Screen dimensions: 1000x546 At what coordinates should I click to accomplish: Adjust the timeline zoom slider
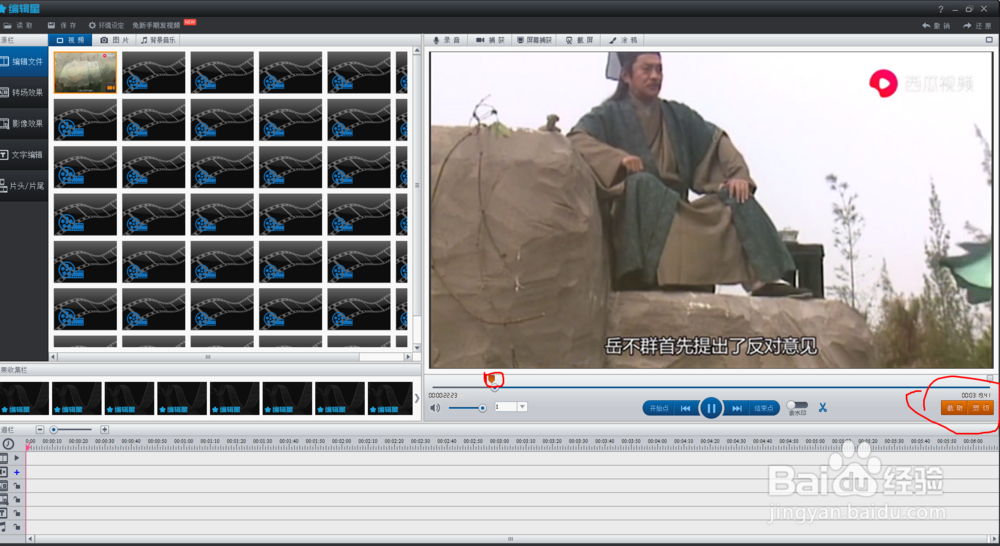pyautogui.click(x=54, y=430)
